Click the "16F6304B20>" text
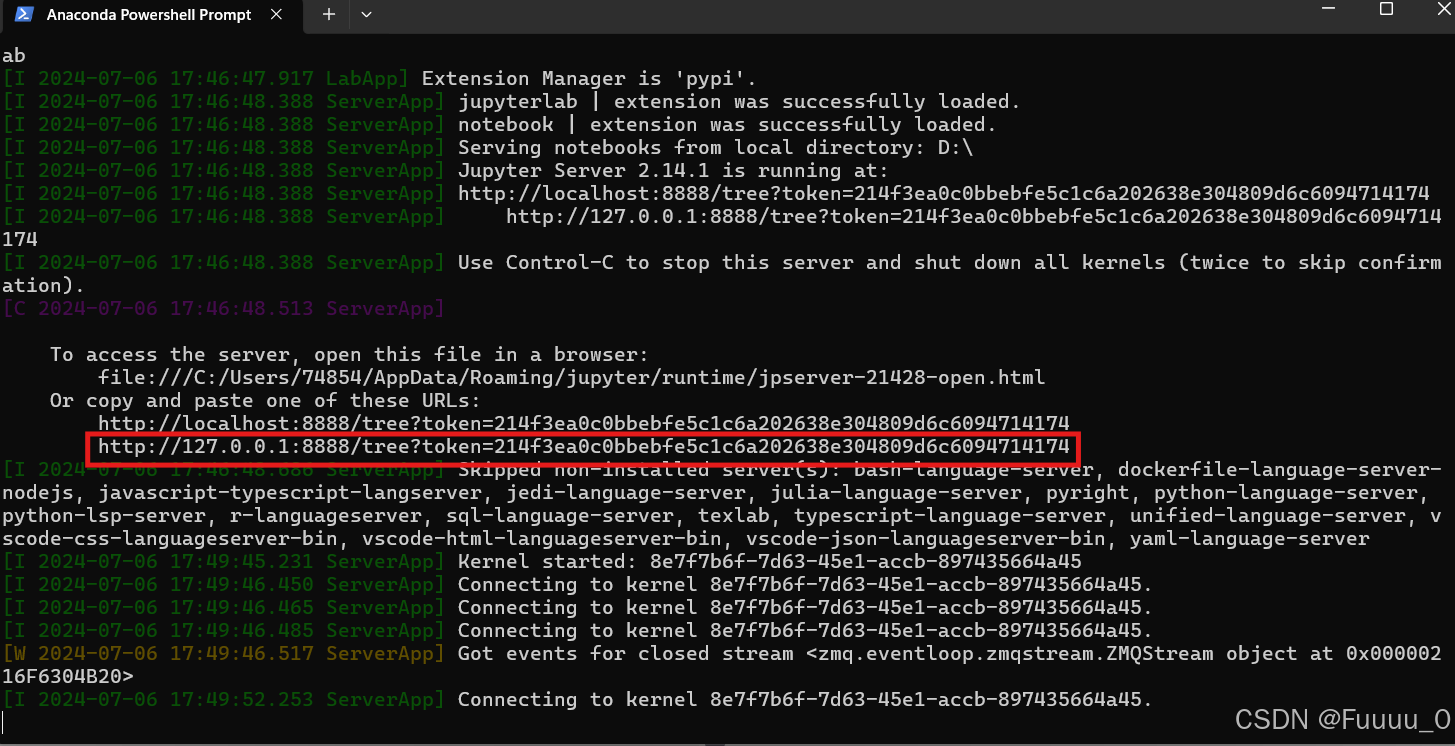This screenshot has height=746, width=1455. pyautogui.click(x=68, y=676)
